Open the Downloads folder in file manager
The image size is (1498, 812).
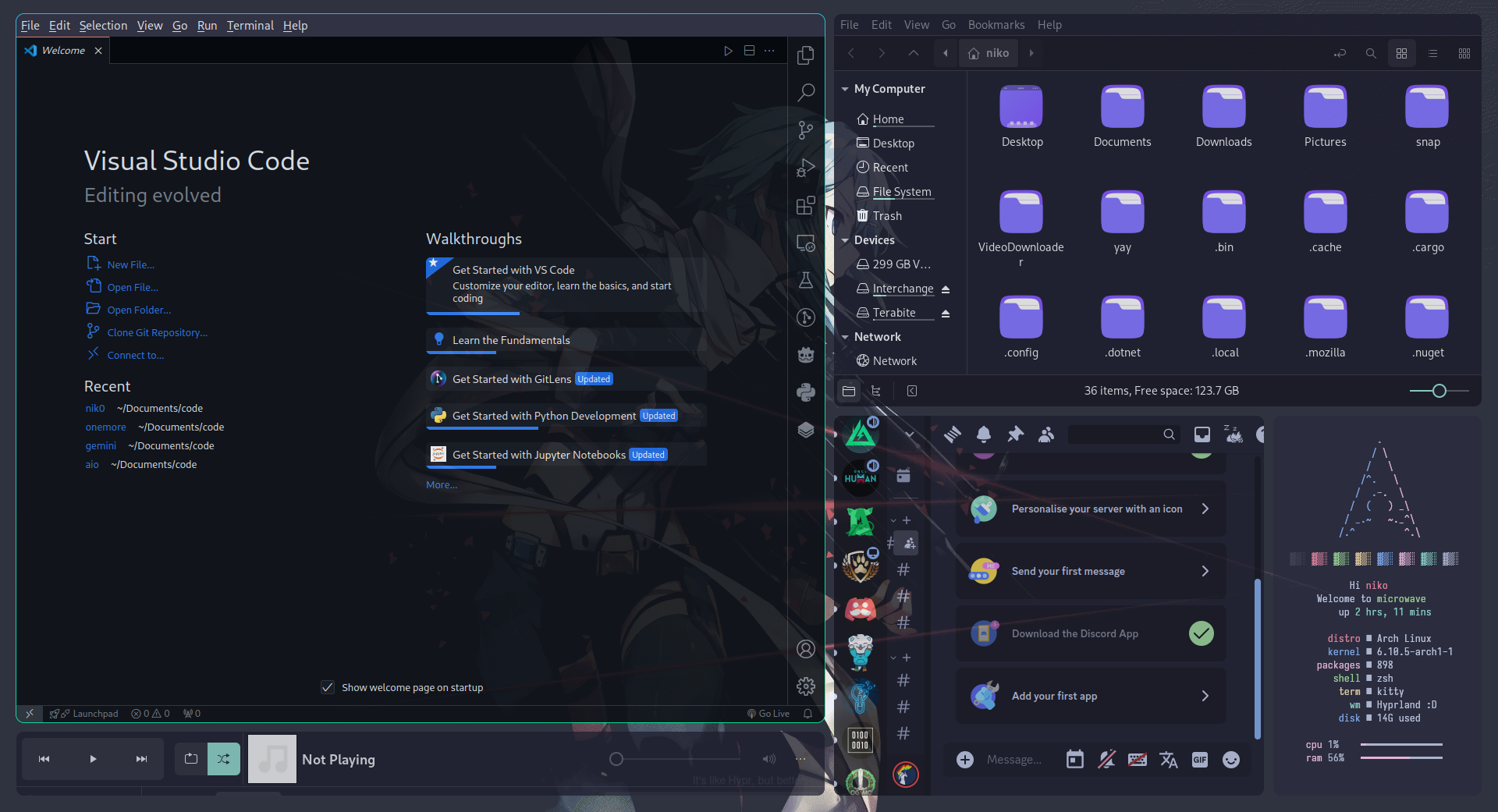tap(1223, 117)
